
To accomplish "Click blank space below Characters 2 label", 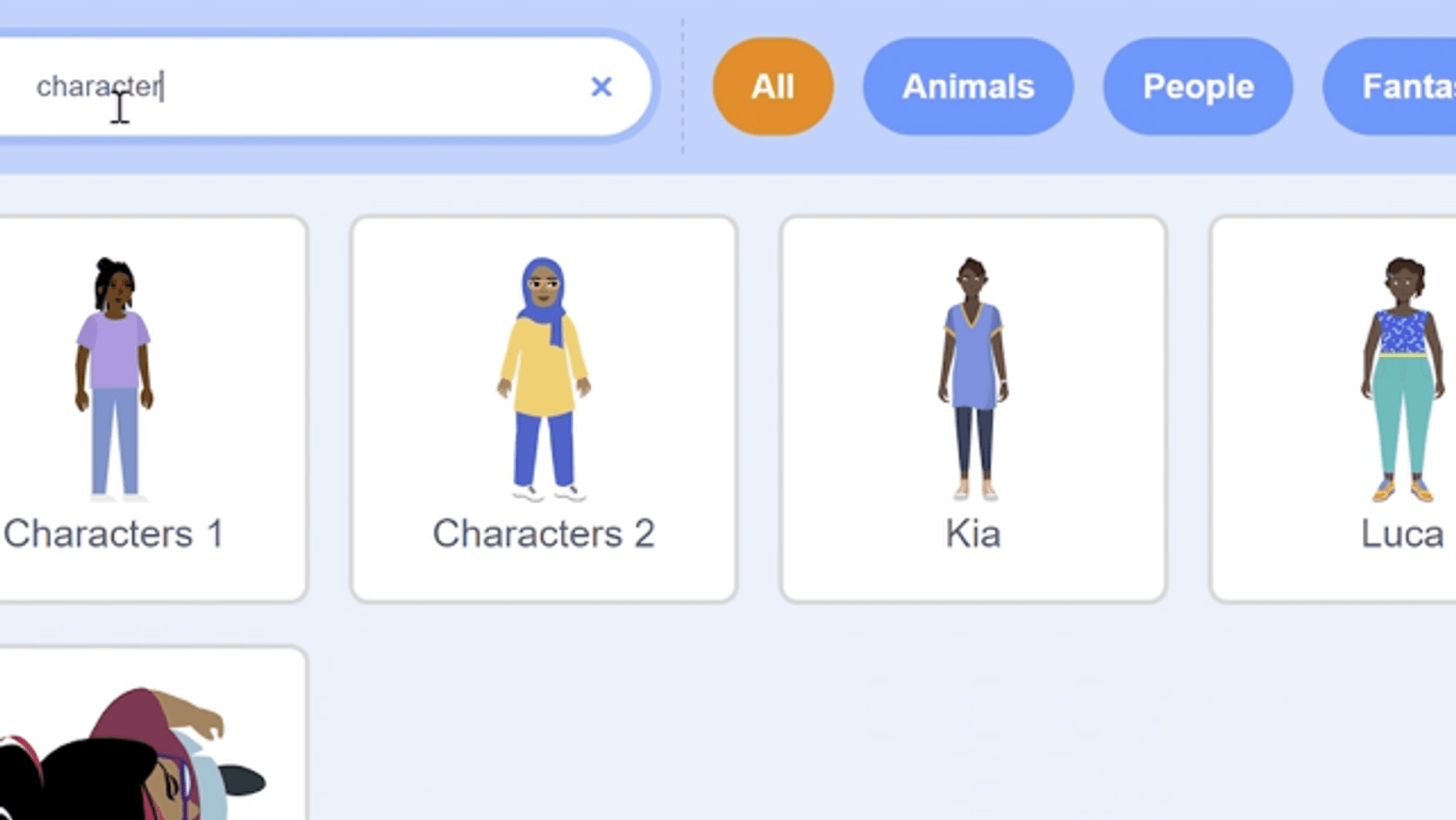I will click(x=544, y=577).
